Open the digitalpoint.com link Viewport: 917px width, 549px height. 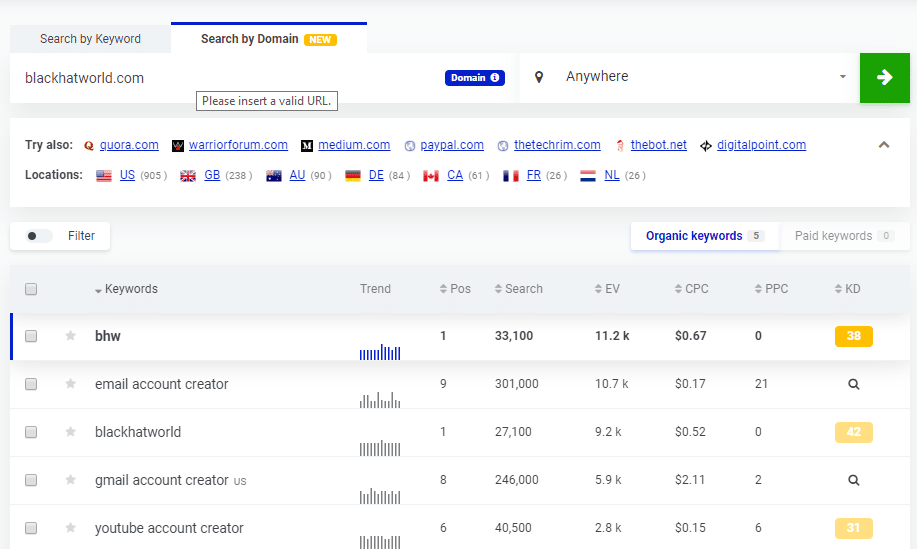(x=761, y=145)
